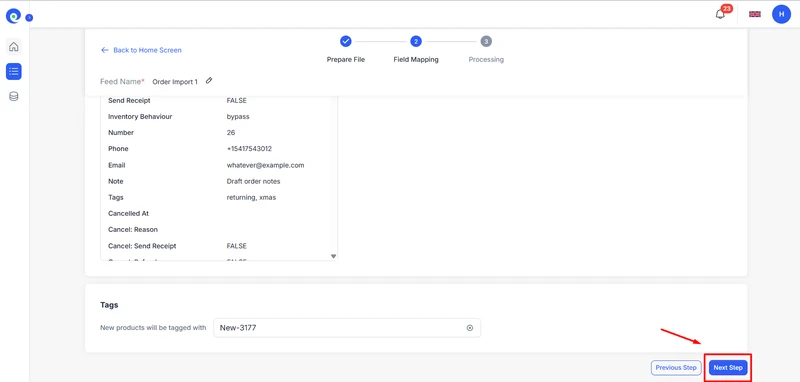This screenshot has height=382, width=800.
Task: Edit feed name with pencil icon
Action: coord(209,81)
